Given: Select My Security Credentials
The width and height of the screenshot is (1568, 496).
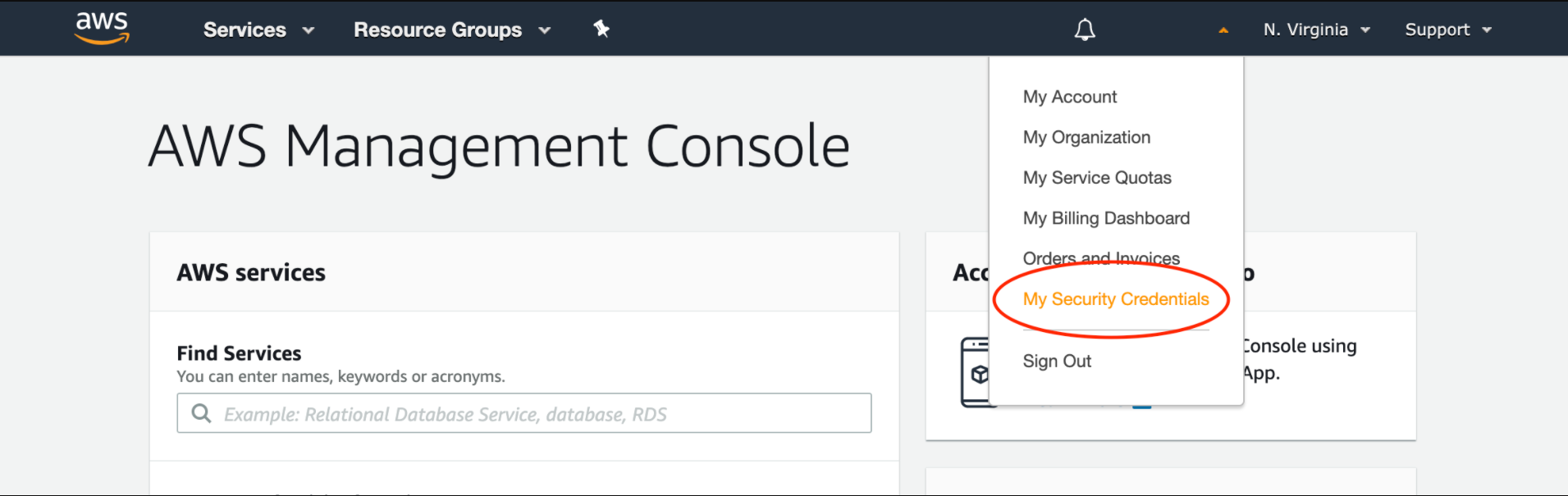Looking at the screenshot, I should pos(1115,299).
